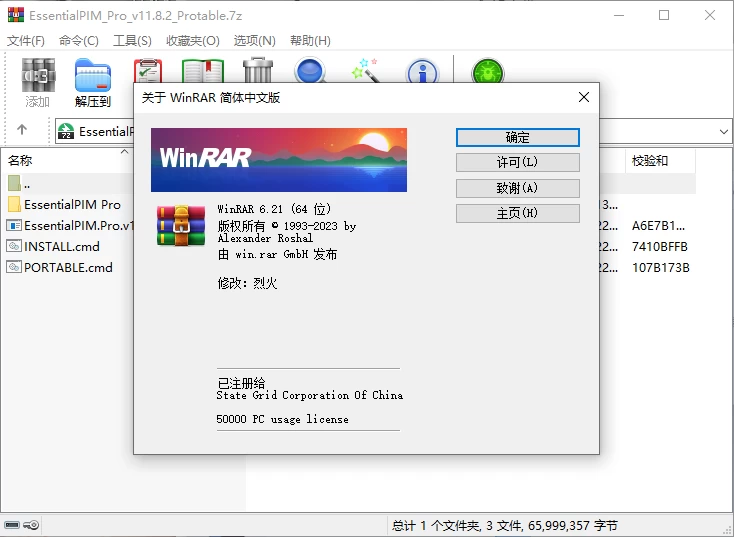The height and width of the screenshot is (537, 734).
Task: Click the WinRAR app icon in title bar
Action: [x=15, y=15]
